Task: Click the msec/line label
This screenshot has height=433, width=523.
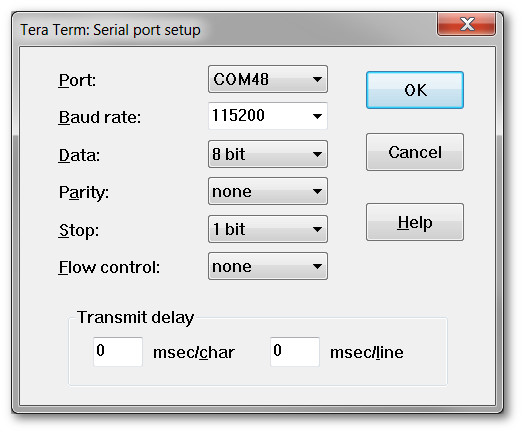Action: (x=367, y=353)
